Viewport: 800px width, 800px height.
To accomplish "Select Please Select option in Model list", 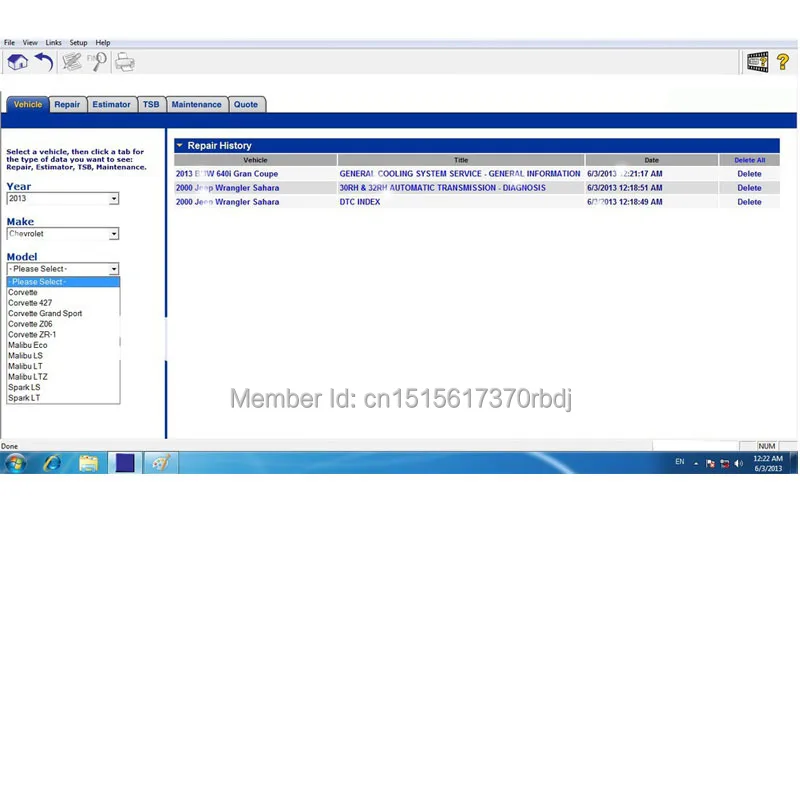I will point(63,282).
